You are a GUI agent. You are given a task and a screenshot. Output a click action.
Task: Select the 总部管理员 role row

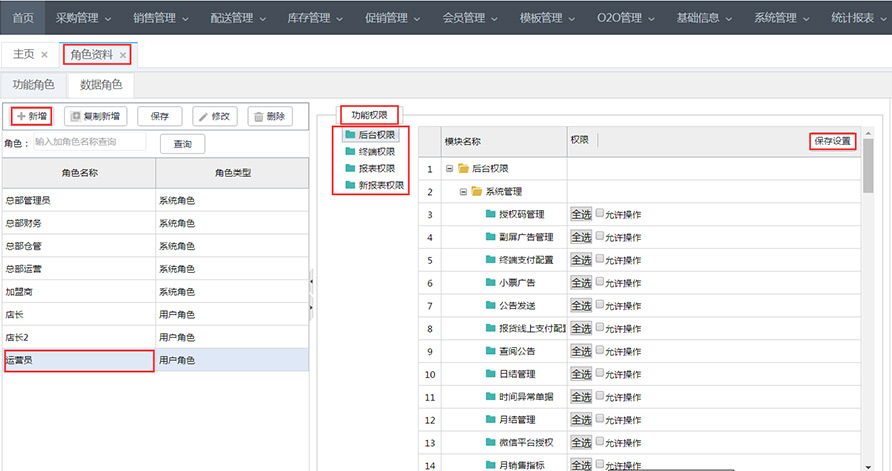155,200
